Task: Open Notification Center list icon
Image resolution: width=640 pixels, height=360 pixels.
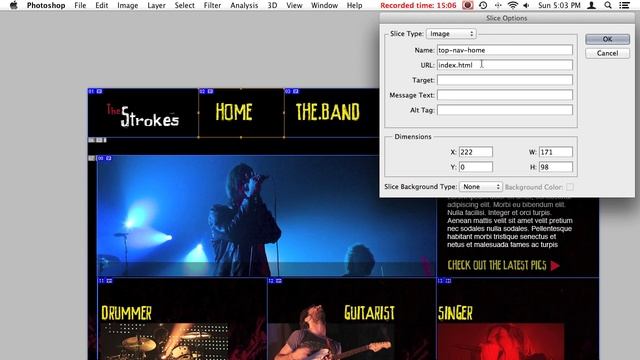Action: pos(624,5)
